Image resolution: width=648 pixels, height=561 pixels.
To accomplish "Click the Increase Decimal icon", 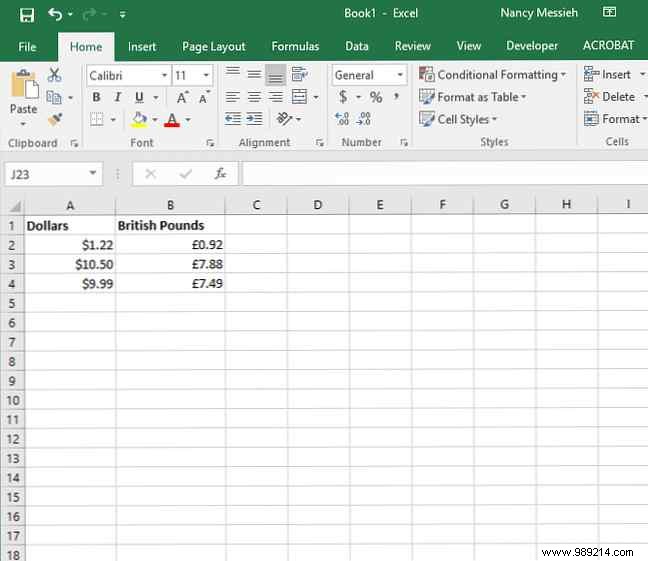I will click(342, 119).
